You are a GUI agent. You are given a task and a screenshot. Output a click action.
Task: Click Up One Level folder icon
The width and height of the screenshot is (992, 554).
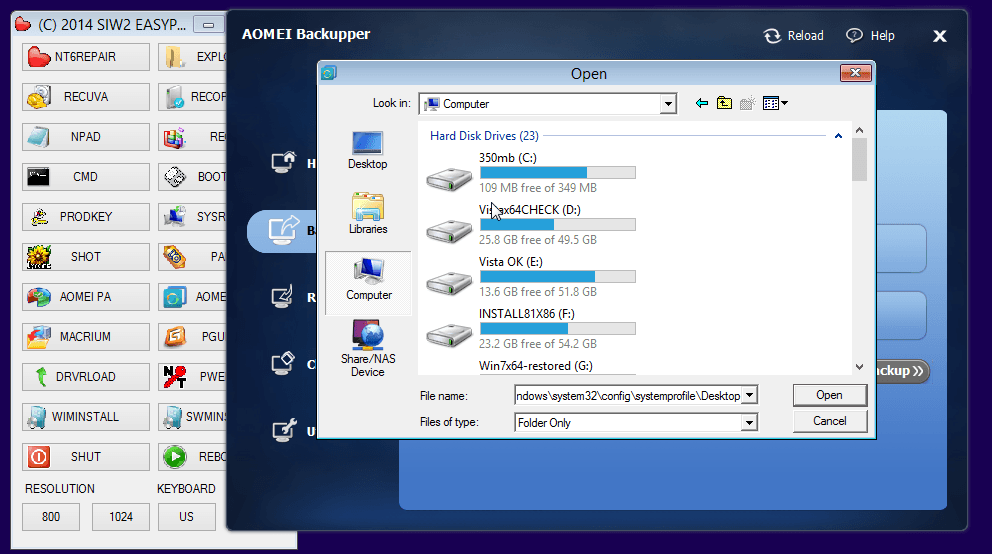724,103
